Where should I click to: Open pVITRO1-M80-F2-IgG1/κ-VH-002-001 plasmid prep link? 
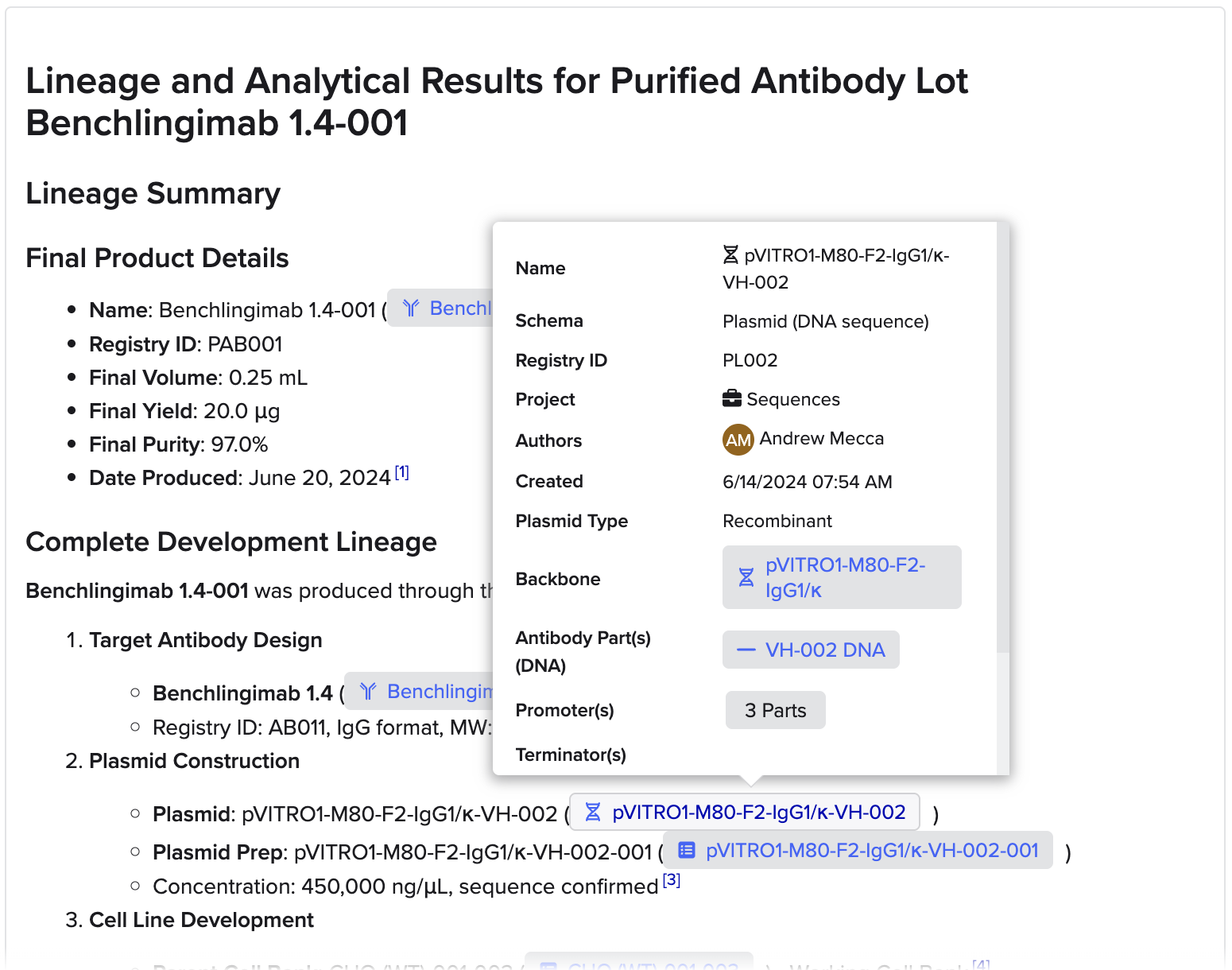coord(872,851)
